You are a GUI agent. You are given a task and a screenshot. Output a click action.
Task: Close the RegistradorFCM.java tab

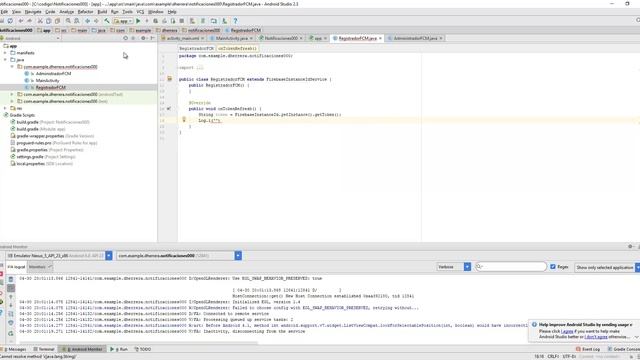coord(380,38)
